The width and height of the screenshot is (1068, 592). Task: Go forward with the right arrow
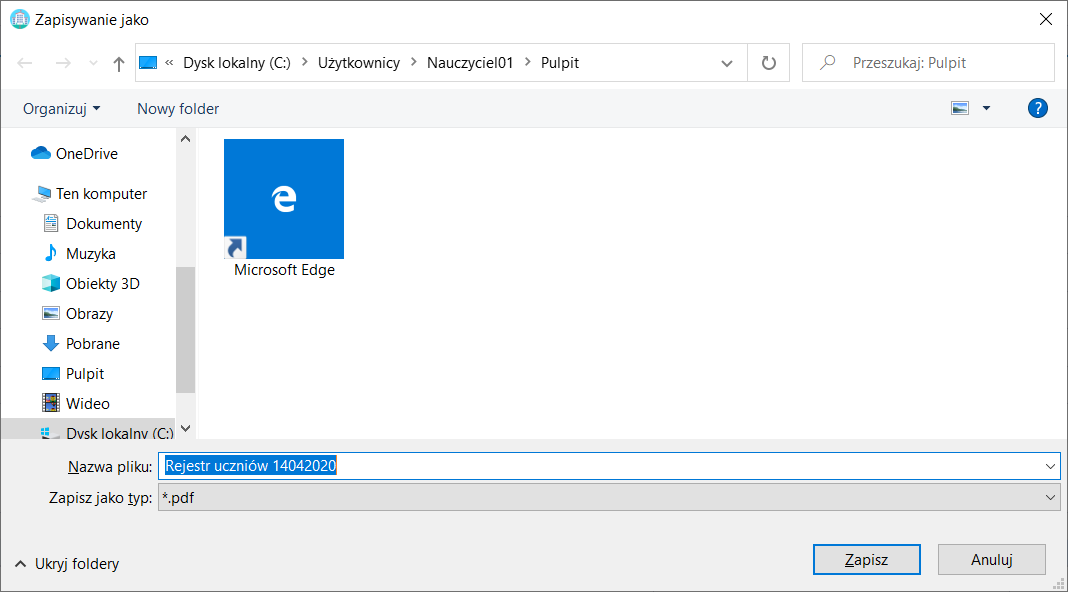[x=63, y=63]
